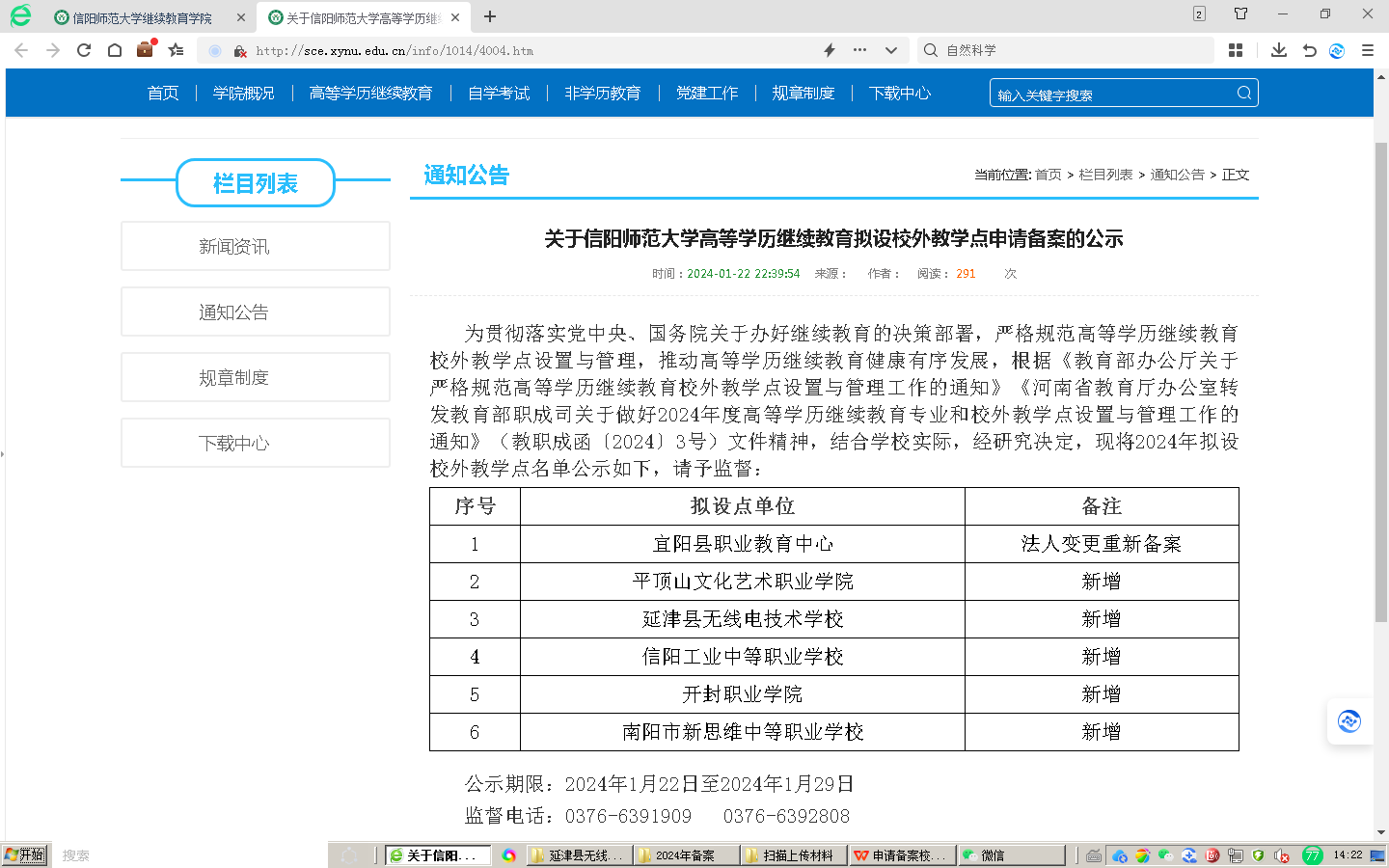
Task: Expand the address bar dropdown arrow
Action: pos(890,50)
